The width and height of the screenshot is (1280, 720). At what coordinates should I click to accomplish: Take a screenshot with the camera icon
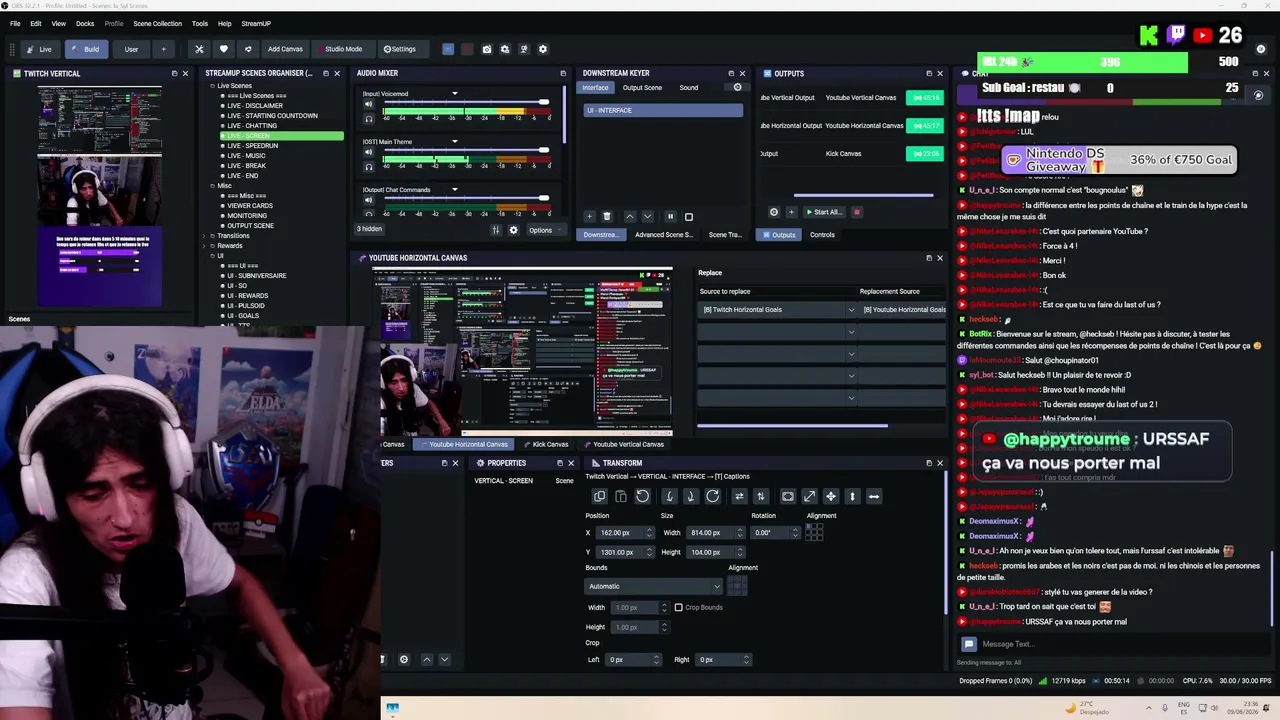(x=487, y=49)
